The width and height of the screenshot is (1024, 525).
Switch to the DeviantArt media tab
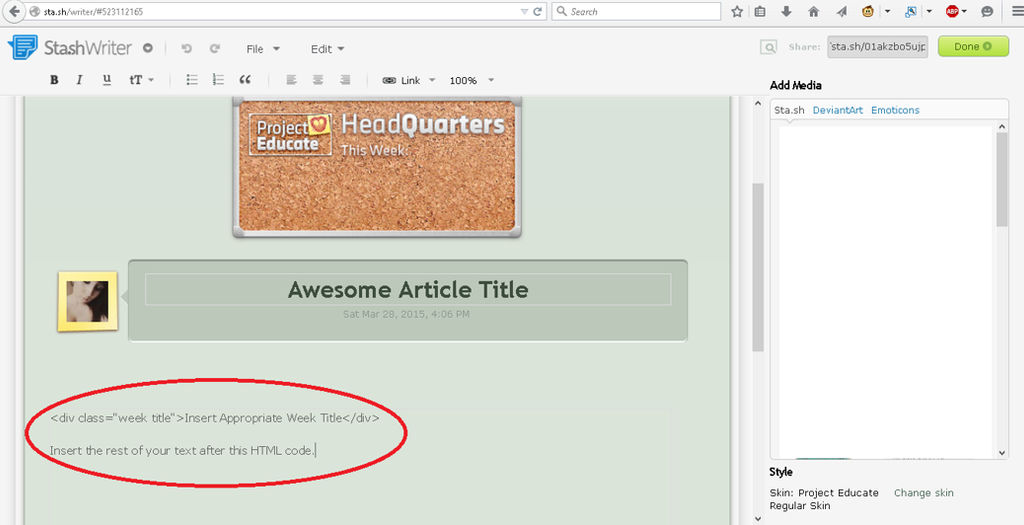[837, 110]
